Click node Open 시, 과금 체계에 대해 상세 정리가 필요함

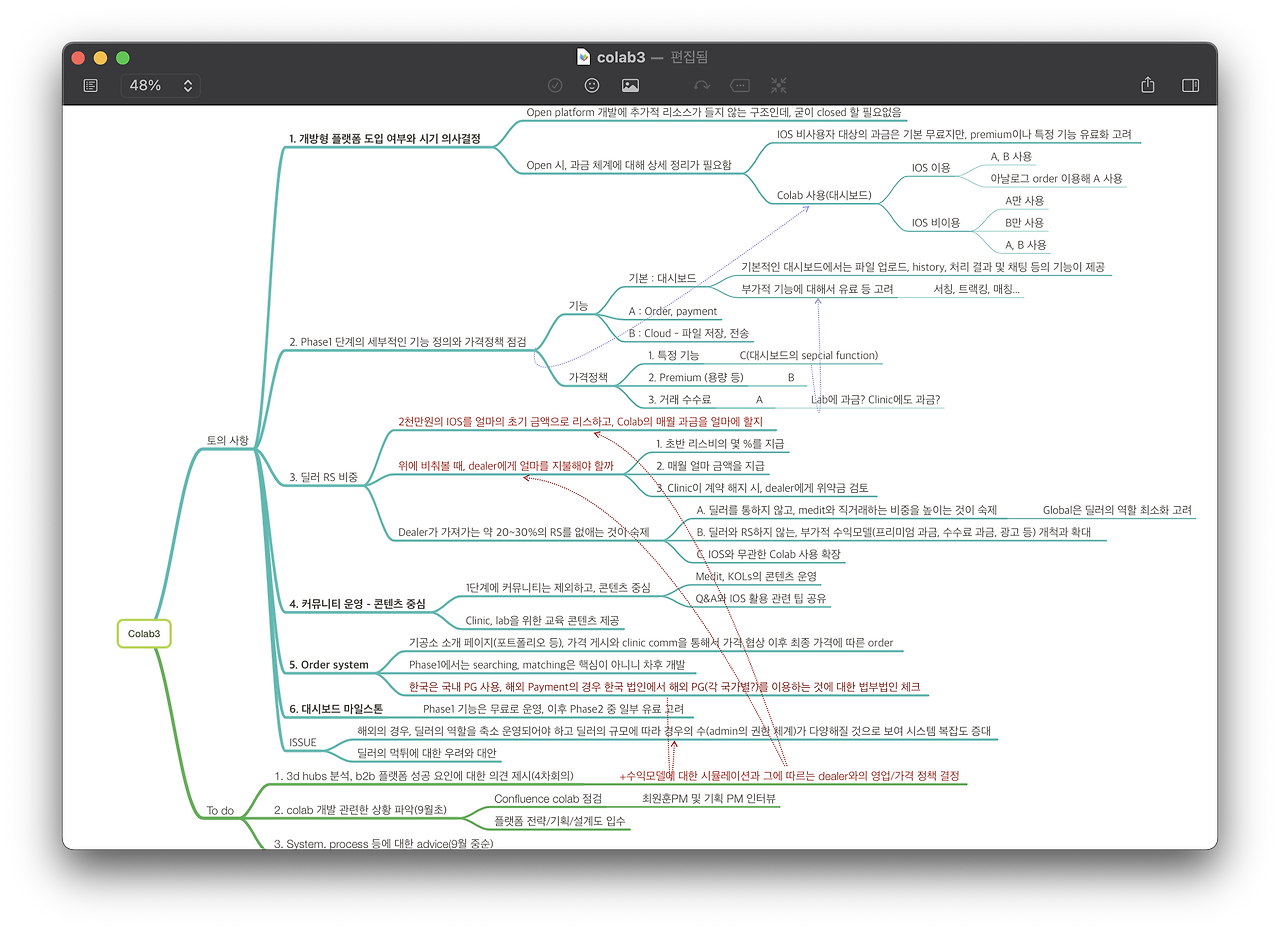click(629, 165)
